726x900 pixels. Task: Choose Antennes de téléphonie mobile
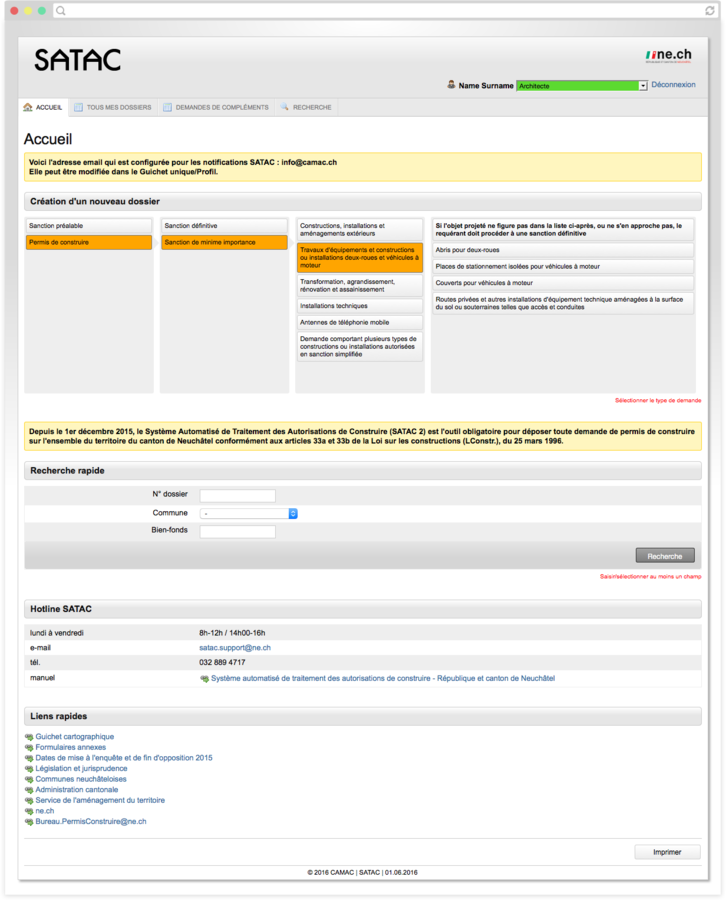pos(360,323)
